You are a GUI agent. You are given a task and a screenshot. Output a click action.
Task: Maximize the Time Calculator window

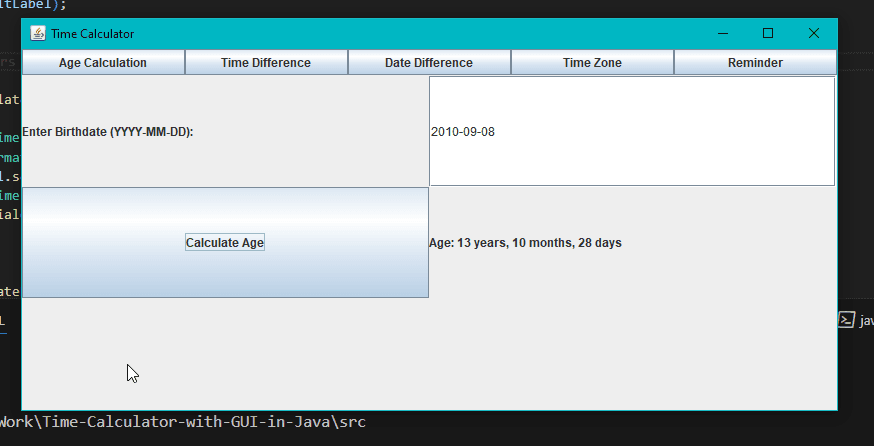(768, 34)
